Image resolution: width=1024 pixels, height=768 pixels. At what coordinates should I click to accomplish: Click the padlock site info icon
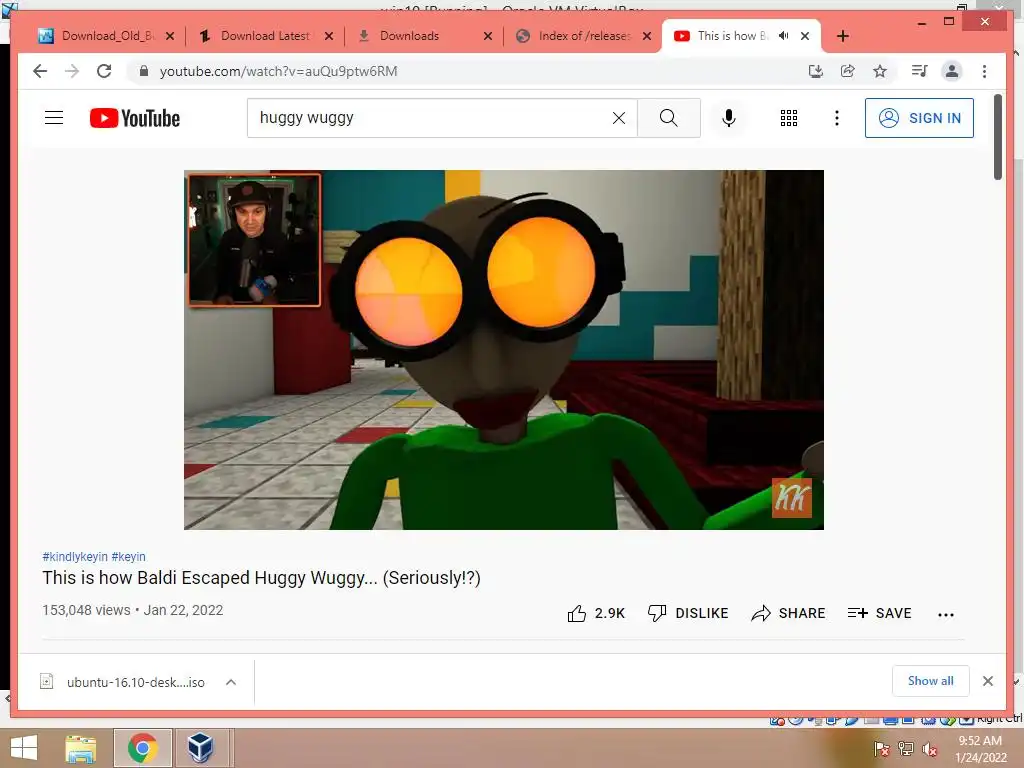(x=144, y=71)
